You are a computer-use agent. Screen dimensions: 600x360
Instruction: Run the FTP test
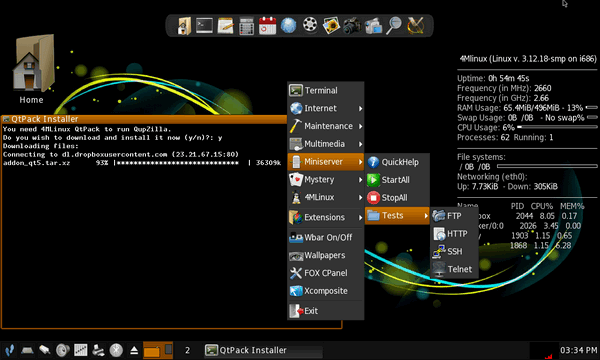[x=454, y=216]
